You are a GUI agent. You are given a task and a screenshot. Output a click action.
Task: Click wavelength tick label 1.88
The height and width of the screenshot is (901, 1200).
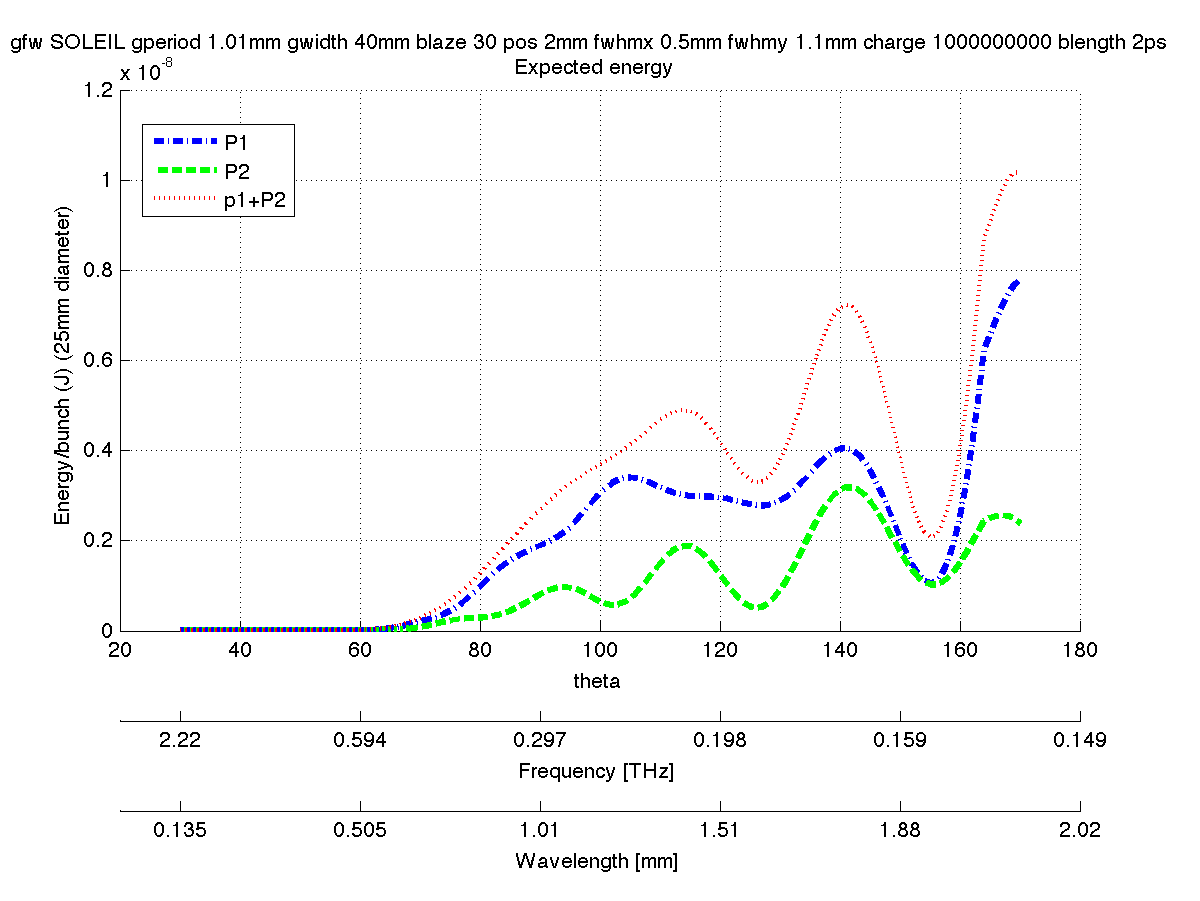coord(900,830)
